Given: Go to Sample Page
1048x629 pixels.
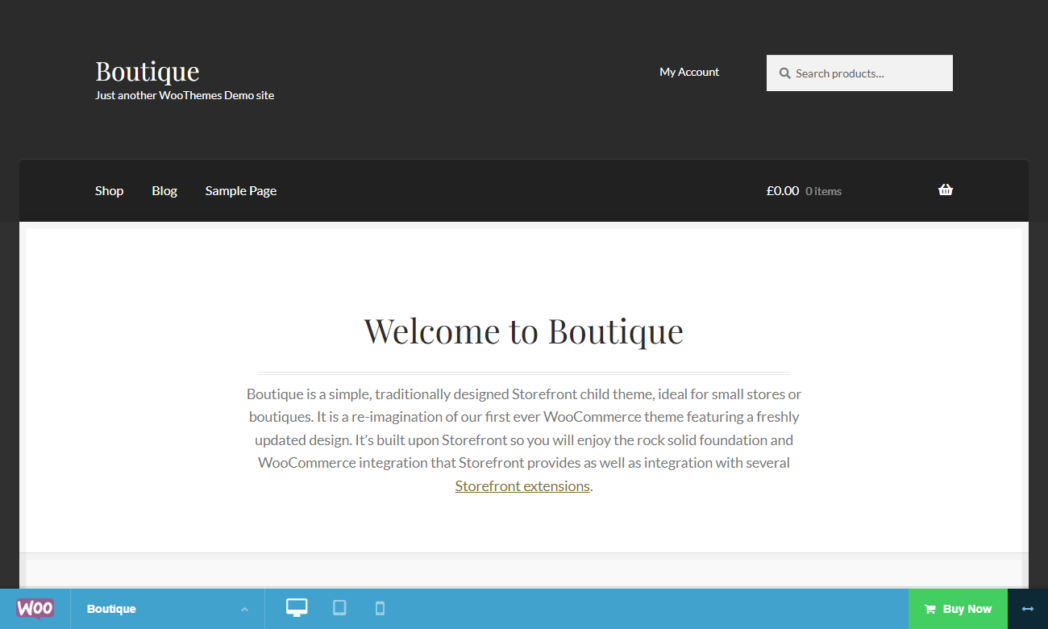Looking at the screenshot, I should tap(241, 191).
